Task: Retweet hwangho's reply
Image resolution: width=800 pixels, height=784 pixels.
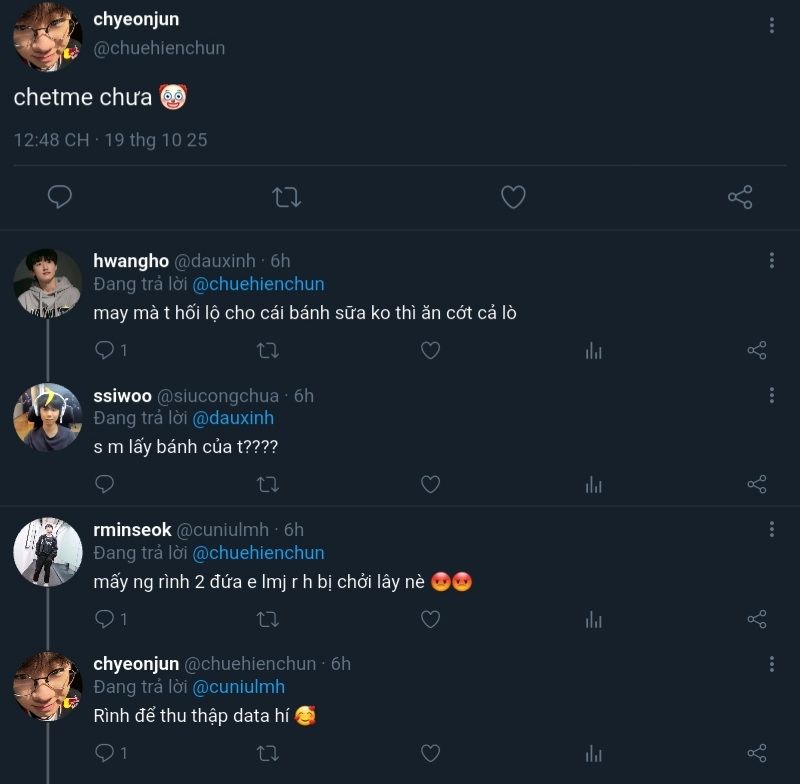Action: (268, 350)
